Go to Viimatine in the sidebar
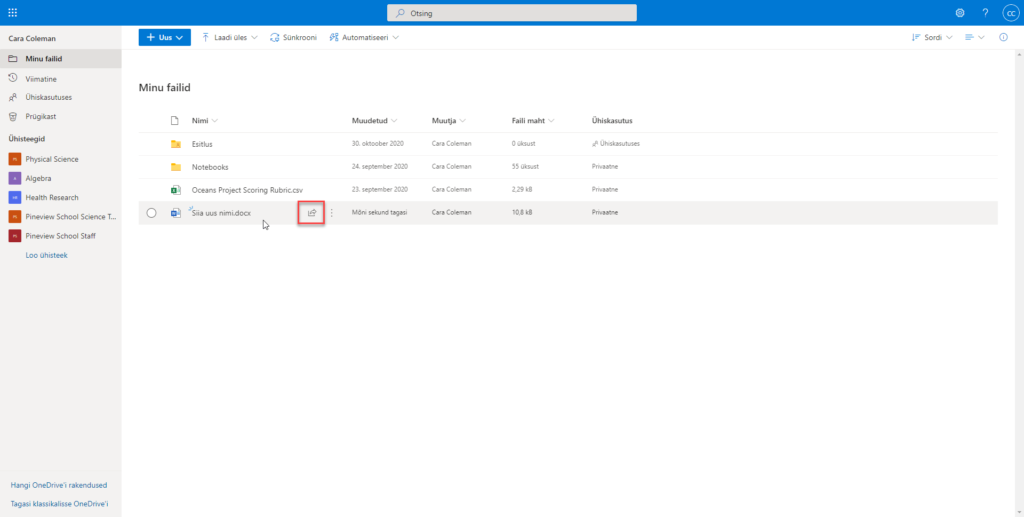Screen dimensions: 1024x517 click(x=40, y=78)
